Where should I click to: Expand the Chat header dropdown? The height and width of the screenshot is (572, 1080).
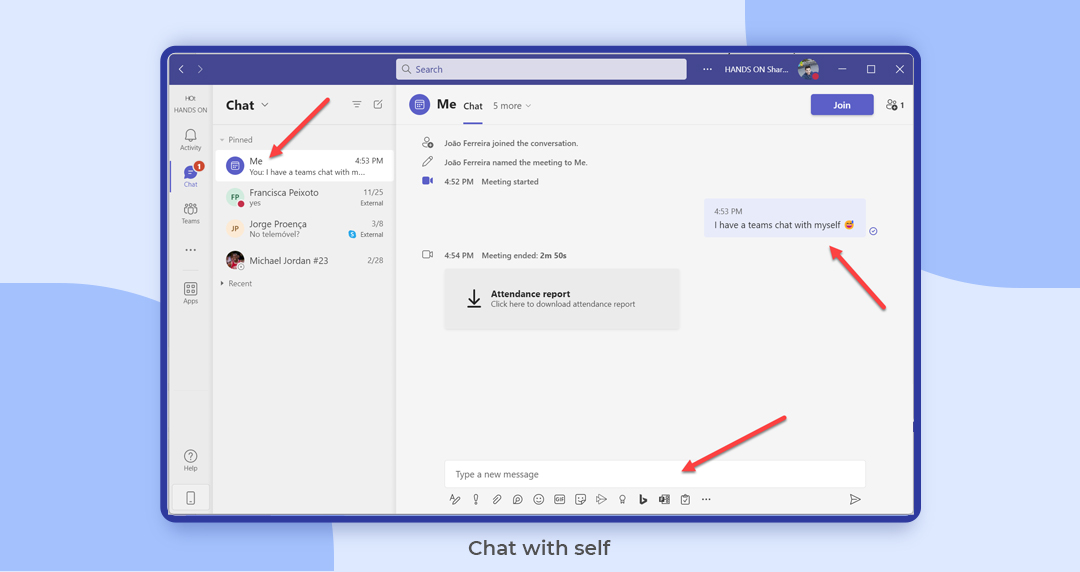265,105
